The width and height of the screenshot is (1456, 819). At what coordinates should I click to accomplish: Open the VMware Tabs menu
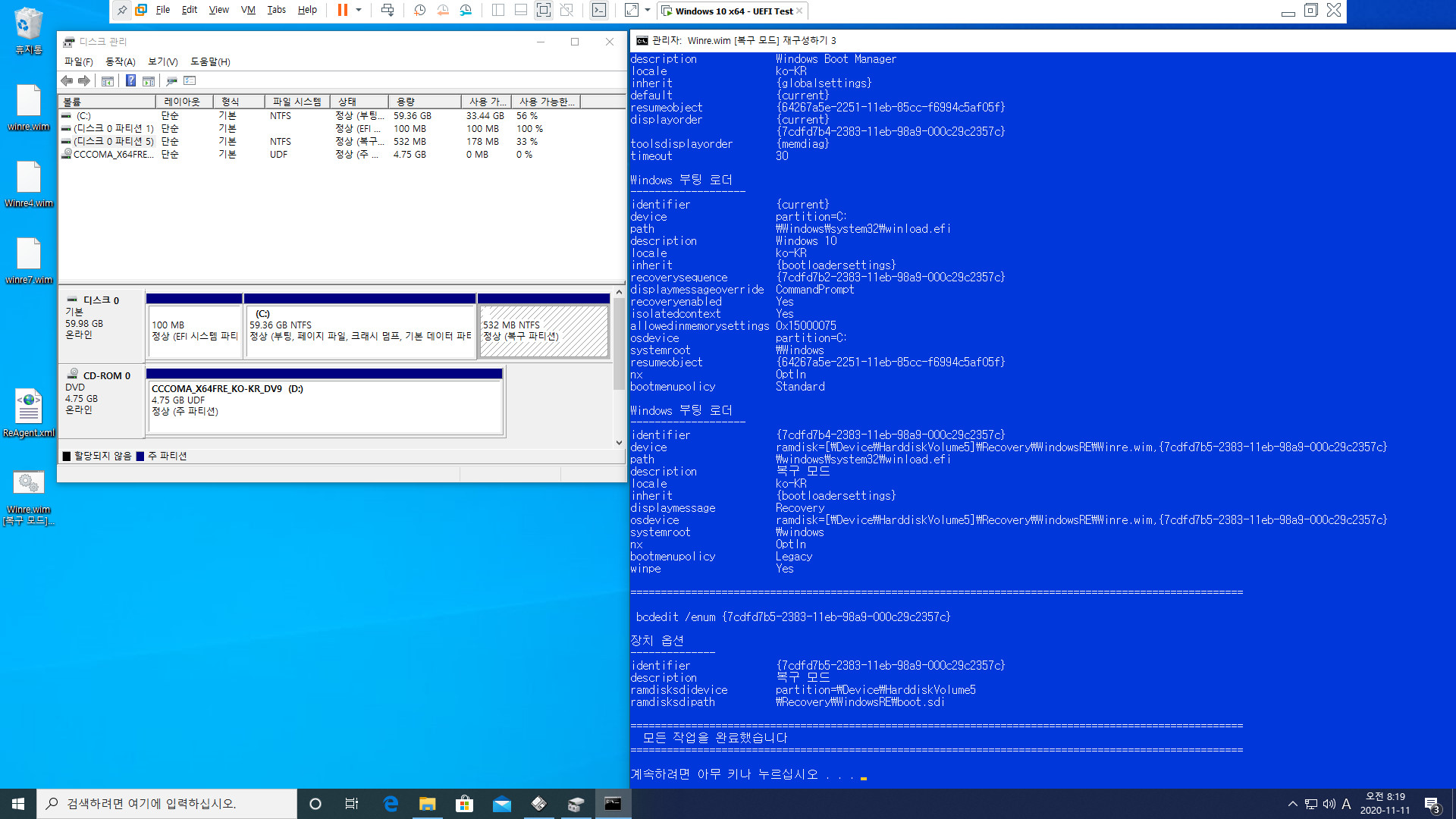[x=277, y=10]
